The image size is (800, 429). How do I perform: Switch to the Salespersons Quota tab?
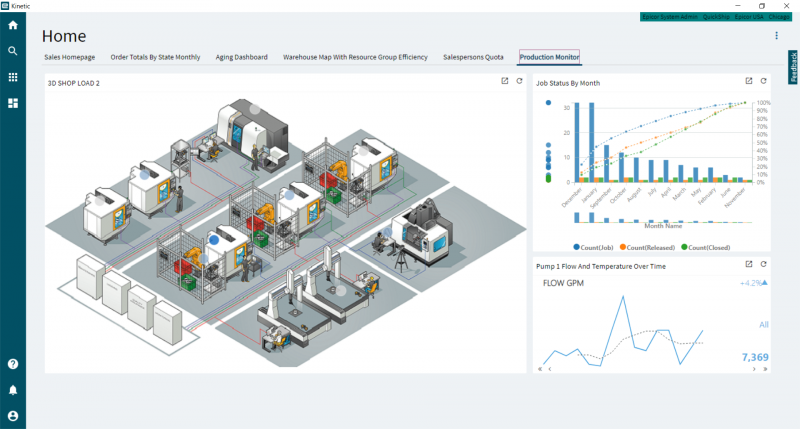473,57
